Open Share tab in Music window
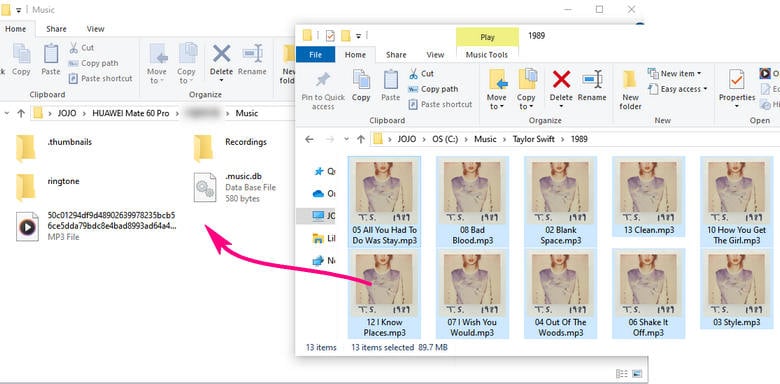The width and height of the screenshot is (780, 384). click(x=56, y=29)
